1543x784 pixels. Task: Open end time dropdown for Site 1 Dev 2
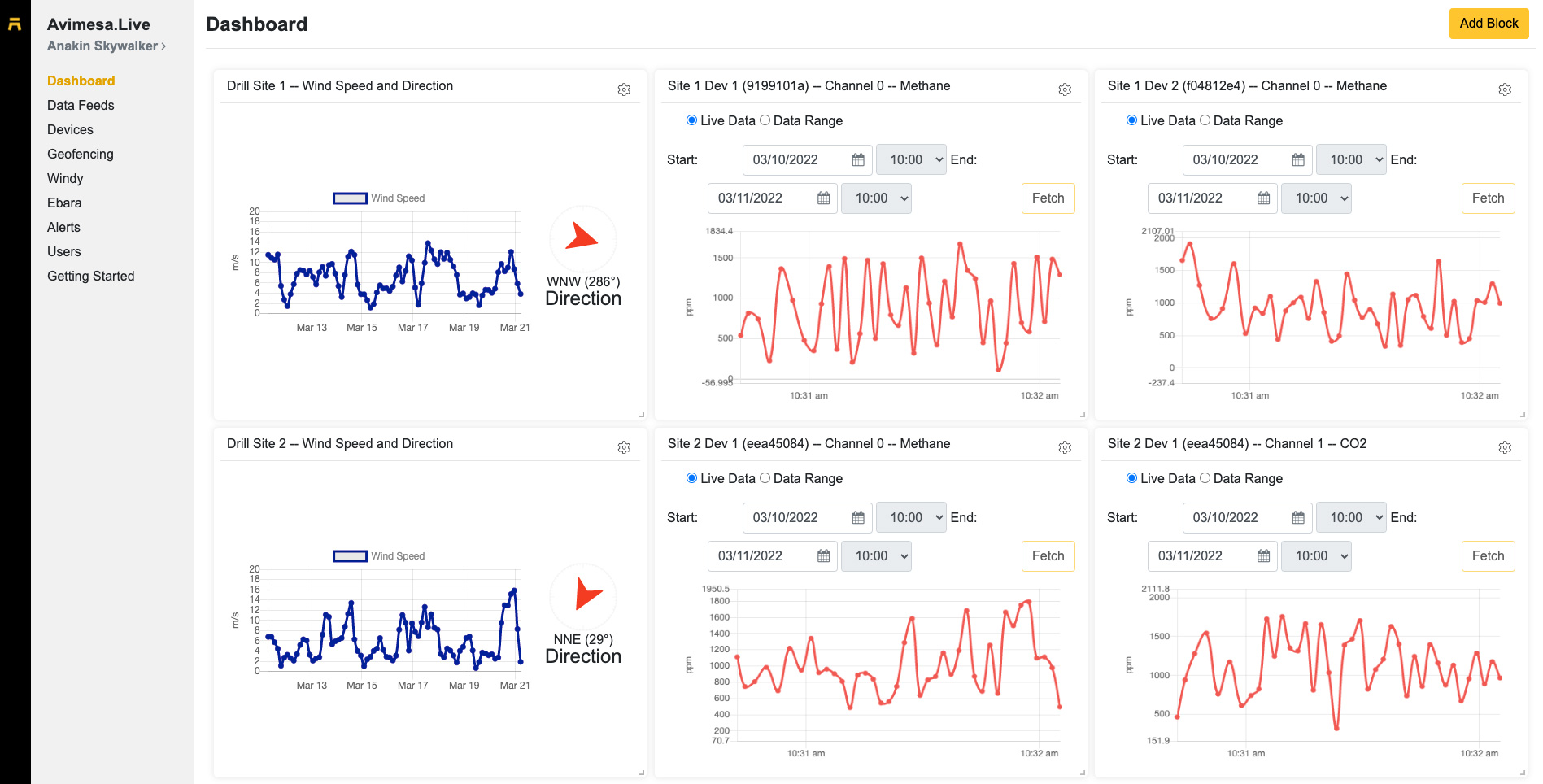click(1316, 198)
